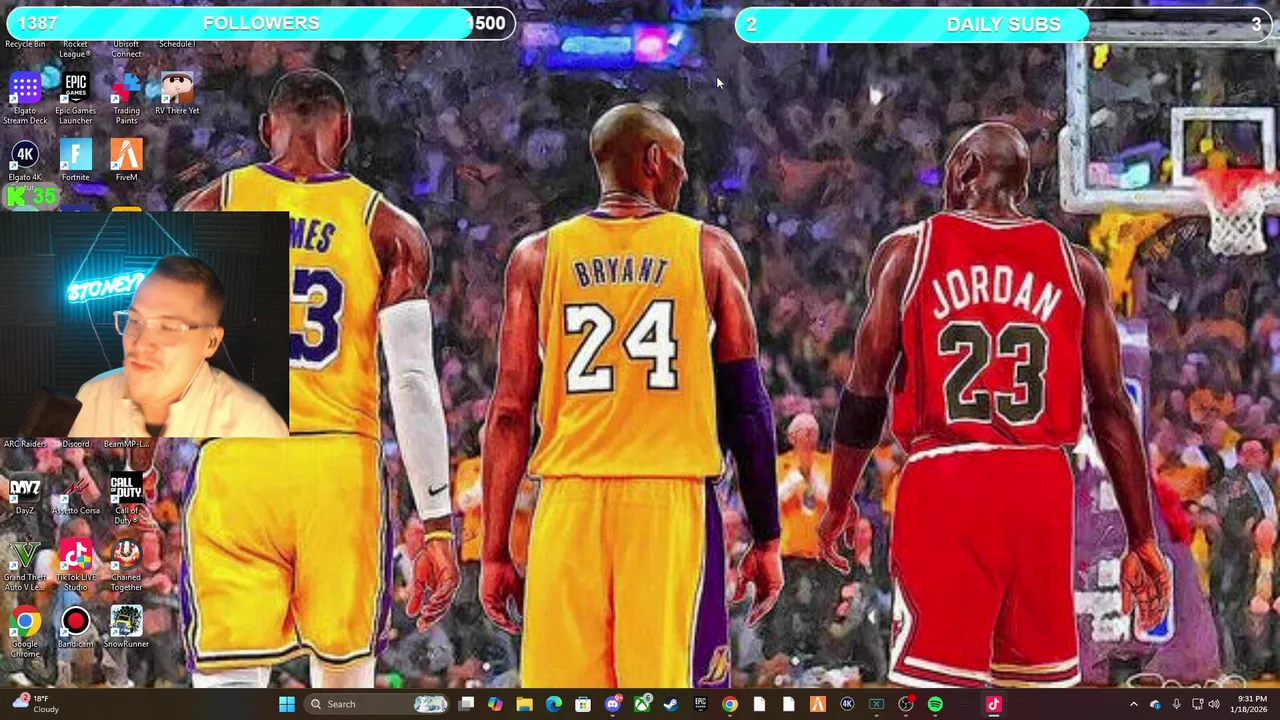Expand the hidden system tray icons chevron
The height and width of the screenshot is (720, 1280).
[x=1133, y=704]
